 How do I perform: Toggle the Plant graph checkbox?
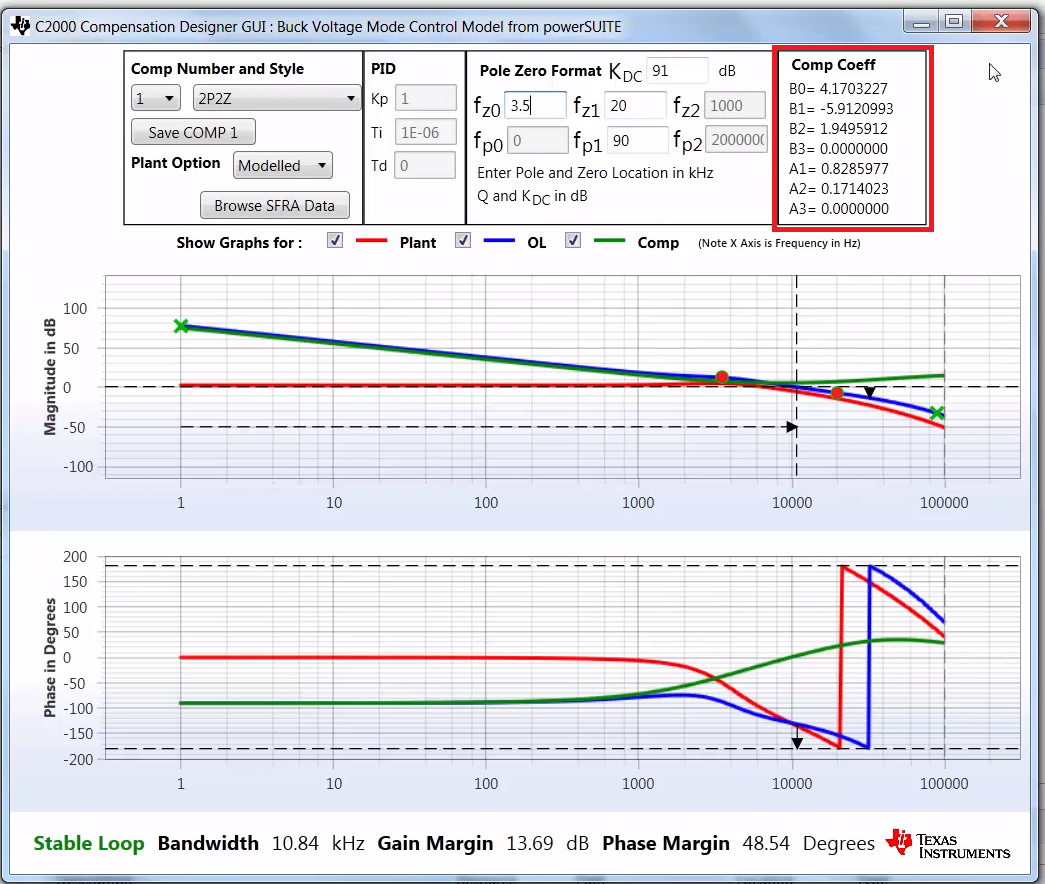(334, 239)
